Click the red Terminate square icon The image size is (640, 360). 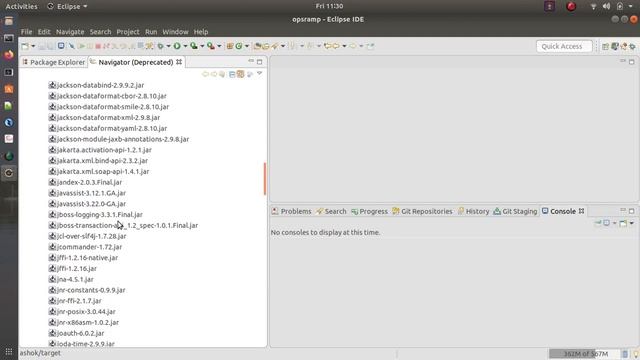click(98, 46)
